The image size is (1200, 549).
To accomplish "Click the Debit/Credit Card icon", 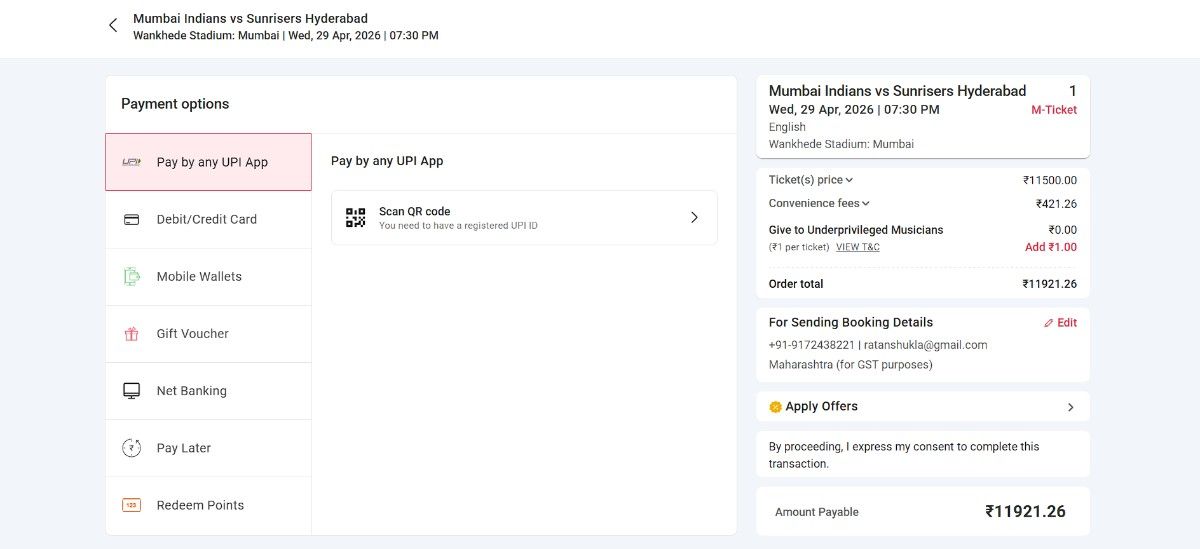I will click(x=131, y=219).
